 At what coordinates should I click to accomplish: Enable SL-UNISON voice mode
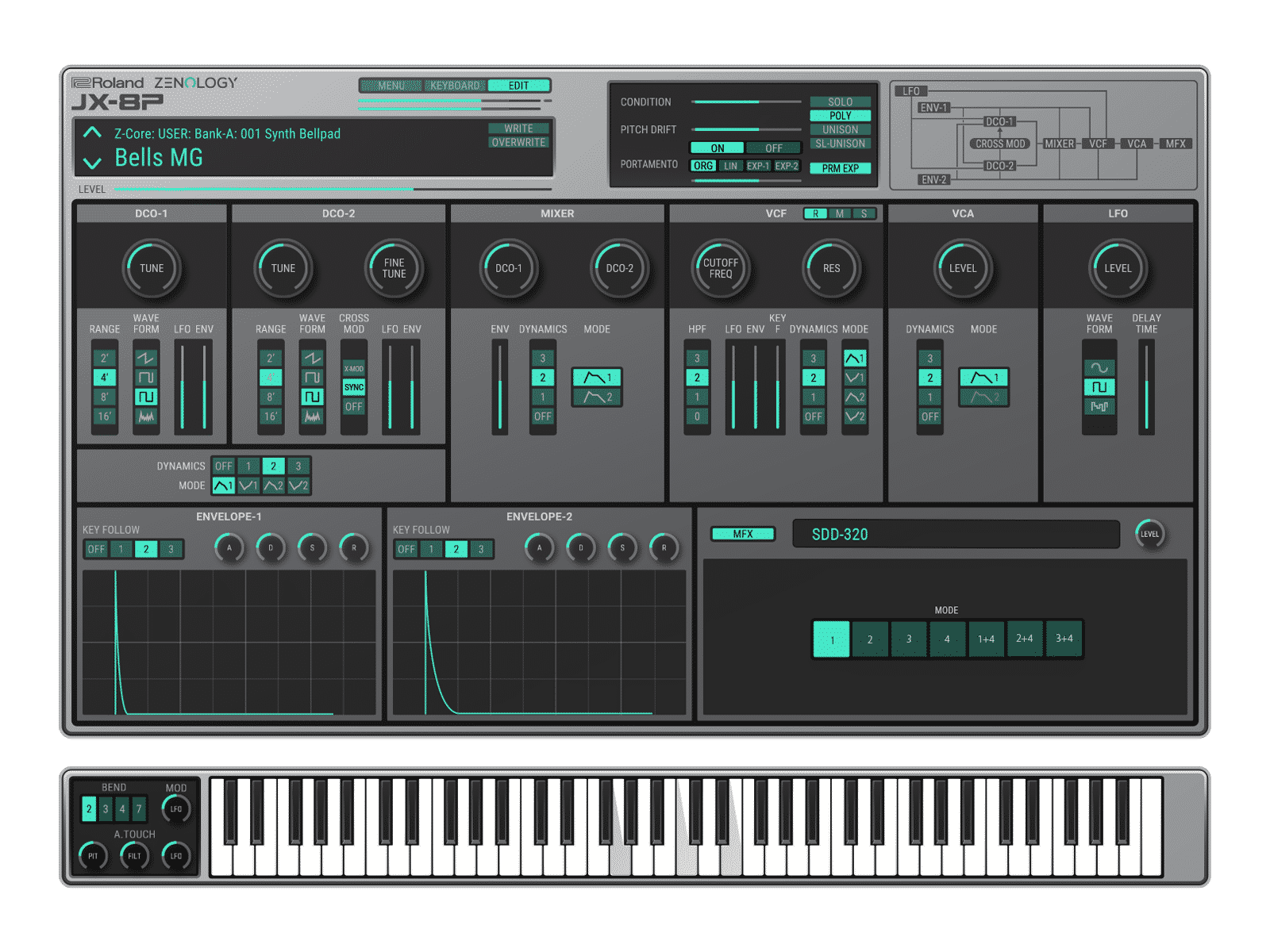pos(840,144)
